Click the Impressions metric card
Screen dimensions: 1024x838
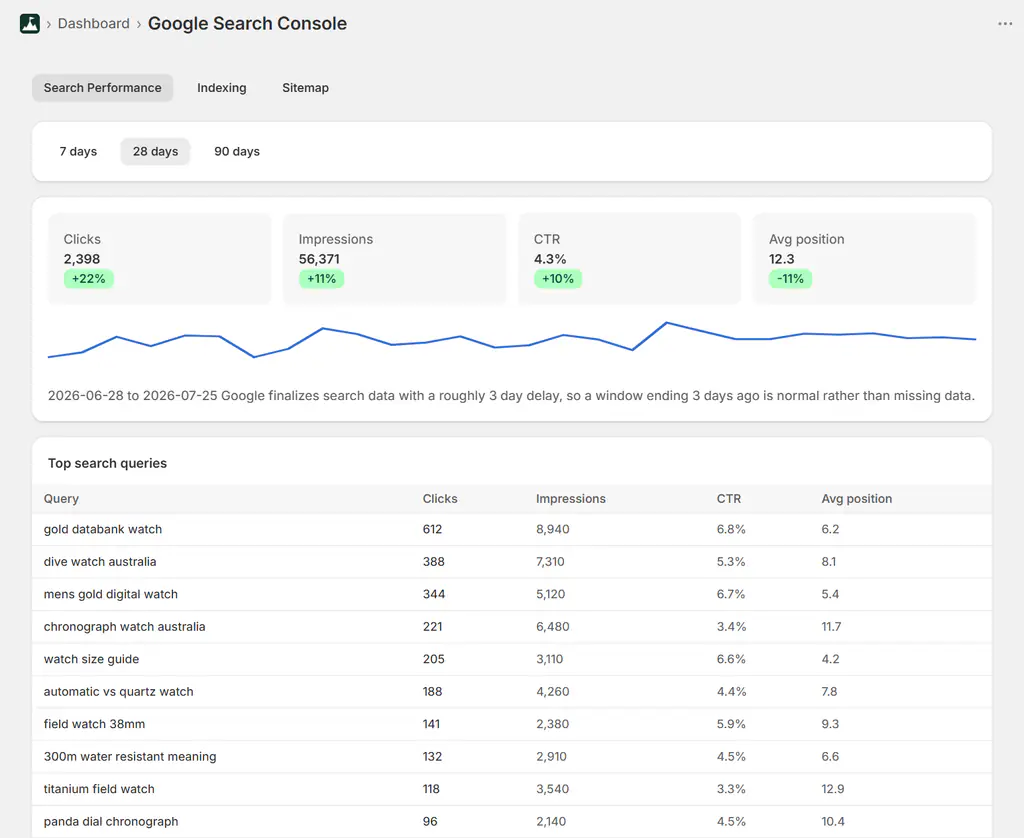point(394,259)
